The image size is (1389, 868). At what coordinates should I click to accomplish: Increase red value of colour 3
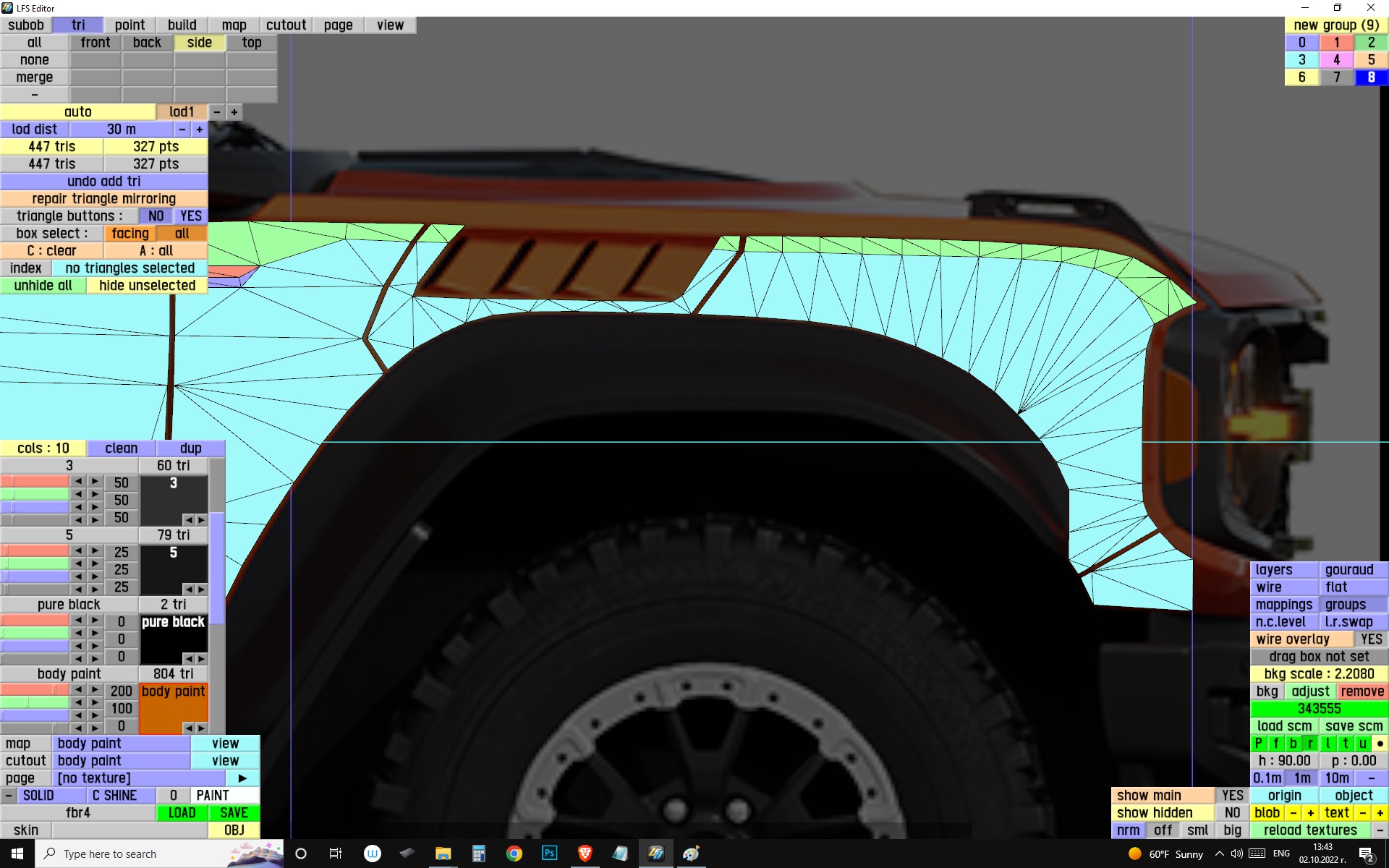coord(95,482)
